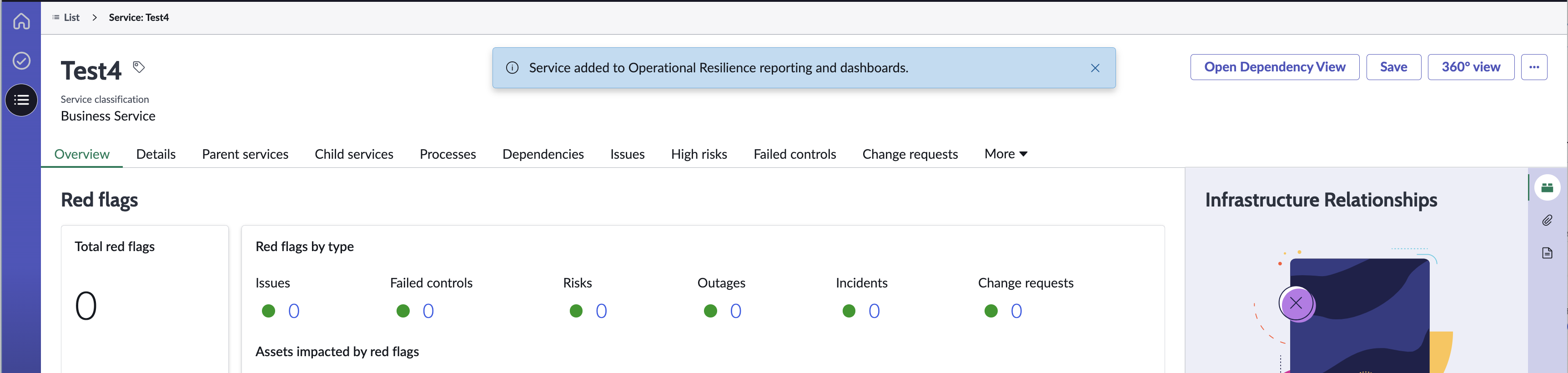1568x373 pixels.
Task: Open the 360° view
Action: [x=1471, y=67]
